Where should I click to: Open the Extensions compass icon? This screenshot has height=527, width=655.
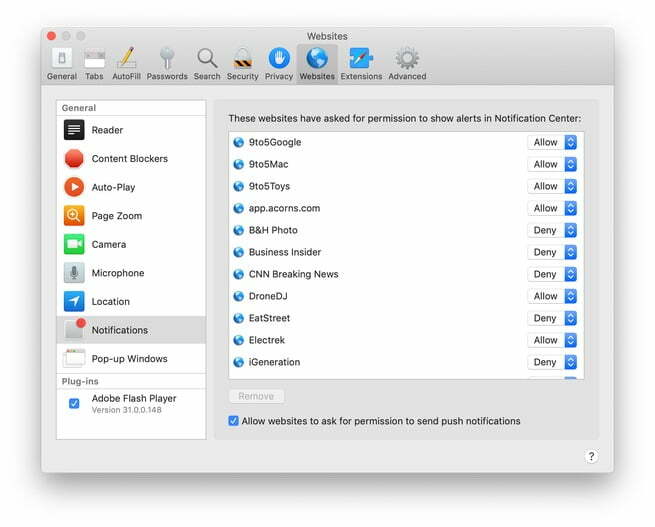(361, 58)
